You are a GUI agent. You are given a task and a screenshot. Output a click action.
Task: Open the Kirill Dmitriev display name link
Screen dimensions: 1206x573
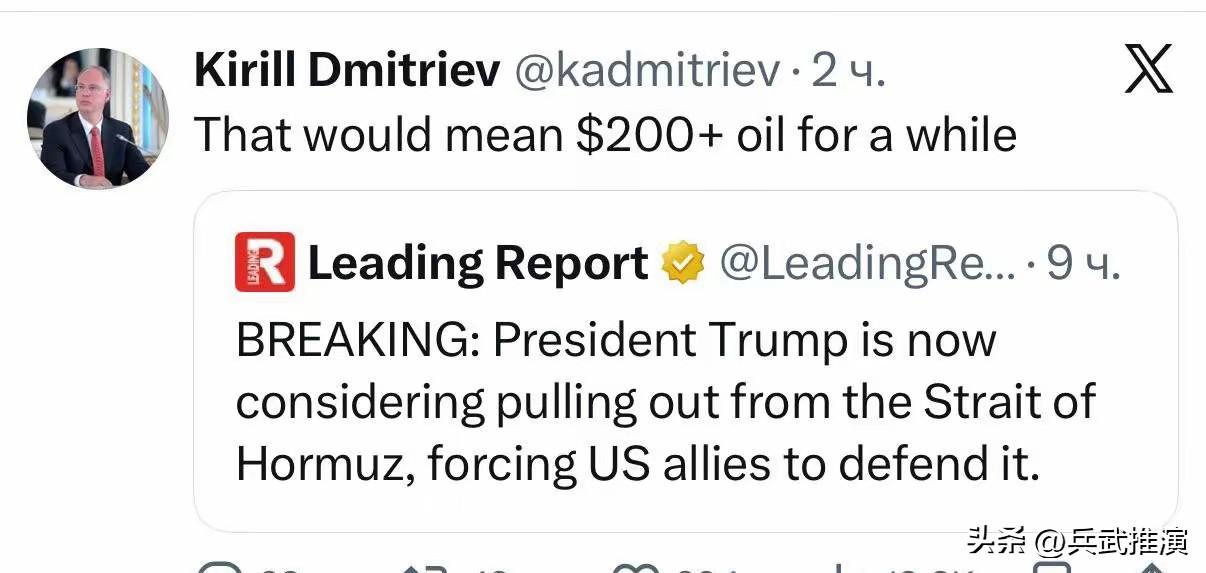(x=346, y=72)
